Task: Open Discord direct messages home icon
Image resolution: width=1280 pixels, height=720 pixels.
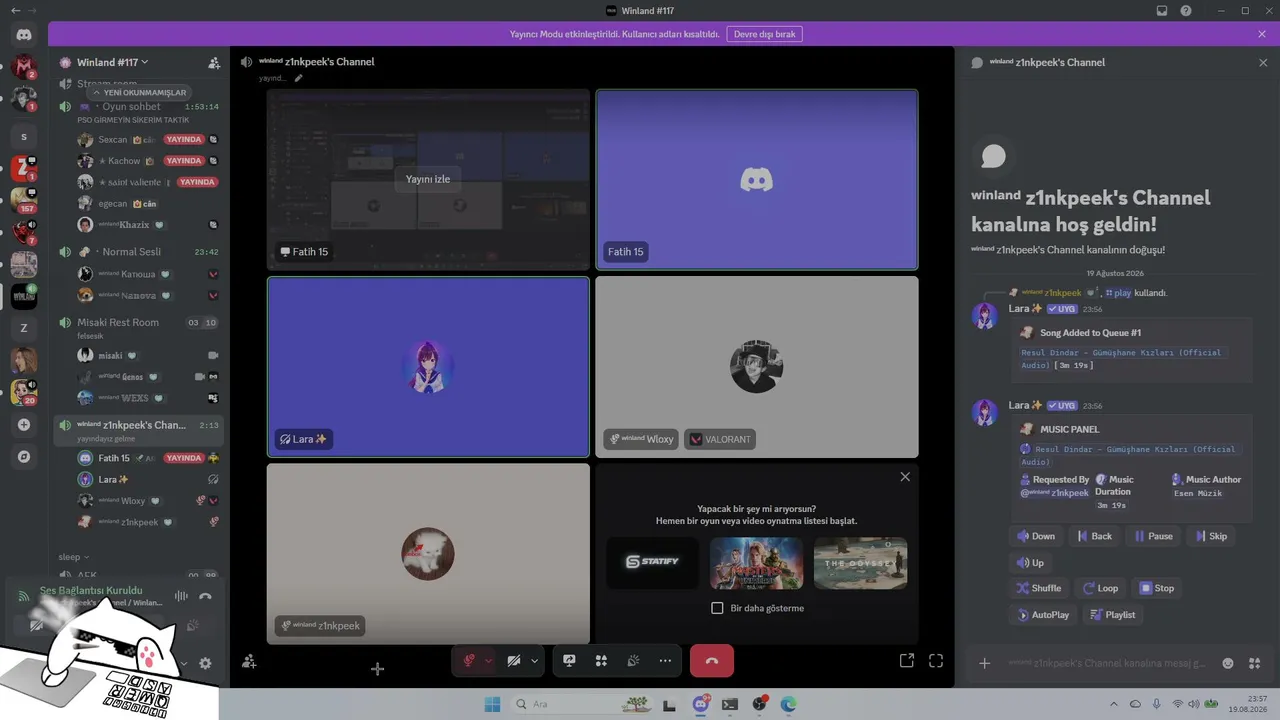Action: click(x=24, y=35)
